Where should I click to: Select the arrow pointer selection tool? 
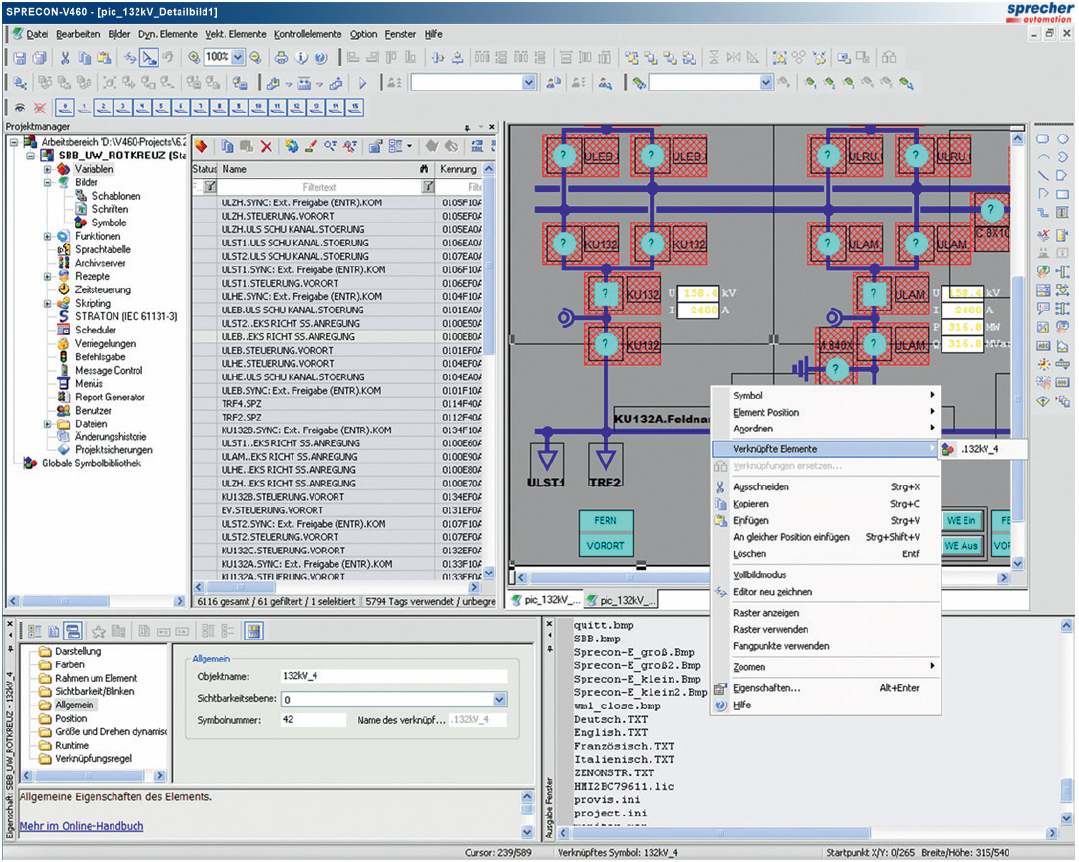coord(148,58)
